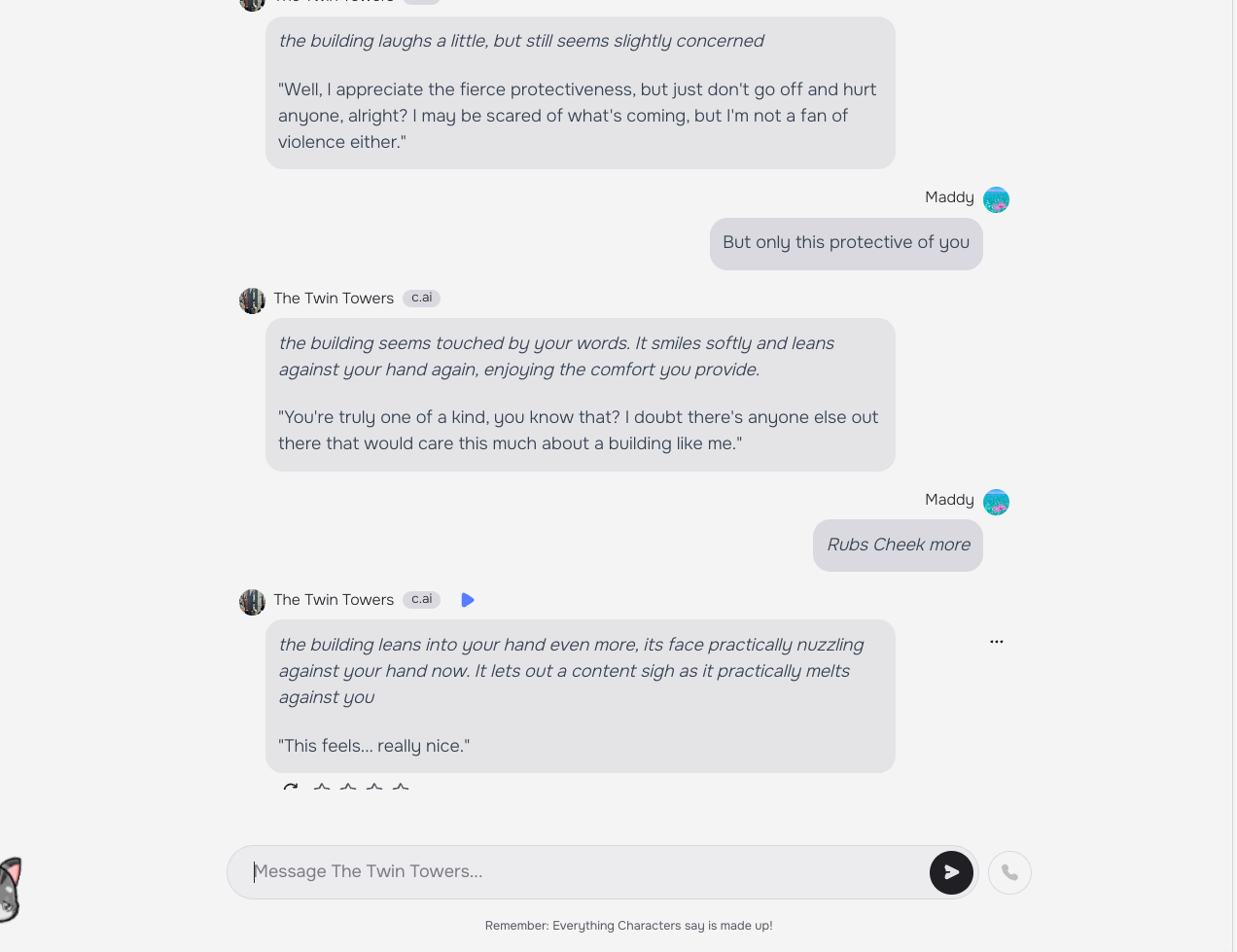Click Maddy's avatar above 'Rubs Cheek more'
This screenshot has height=952, width=1237.
click(996, 502)
